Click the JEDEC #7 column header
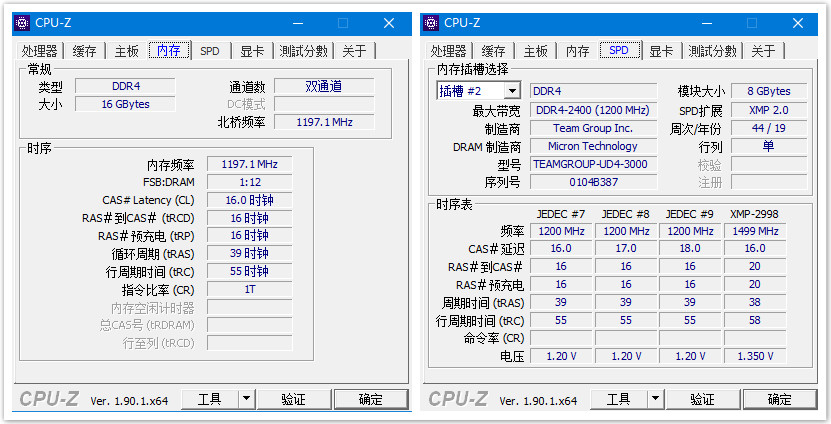 coord(561,214)
